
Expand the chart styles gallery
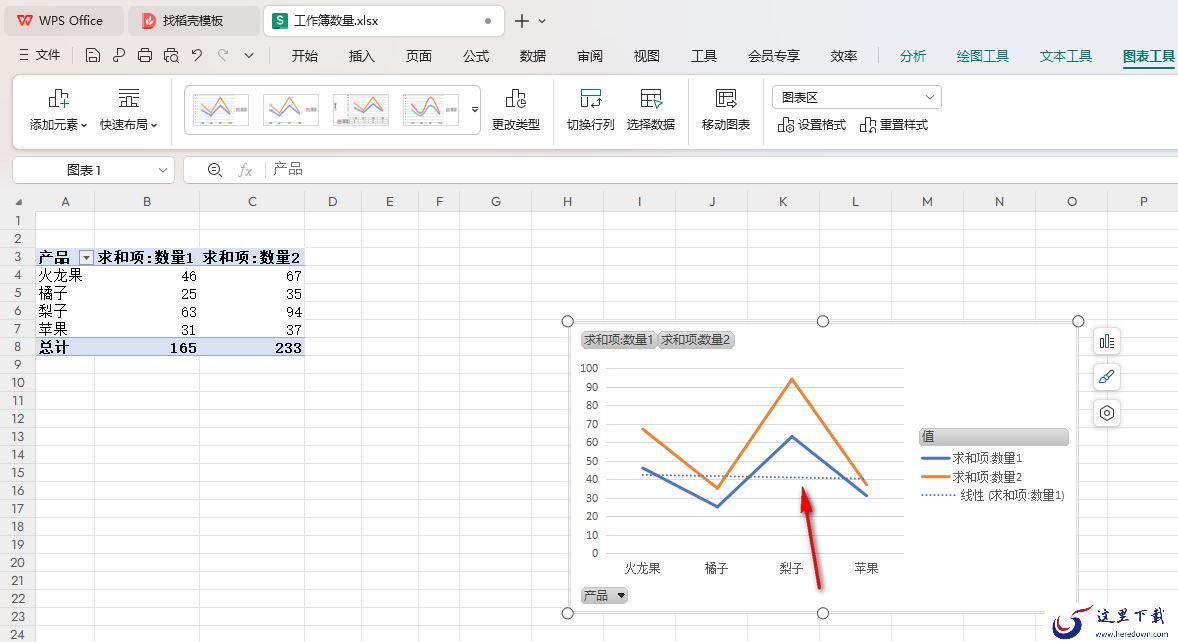(x=475, y=110)
